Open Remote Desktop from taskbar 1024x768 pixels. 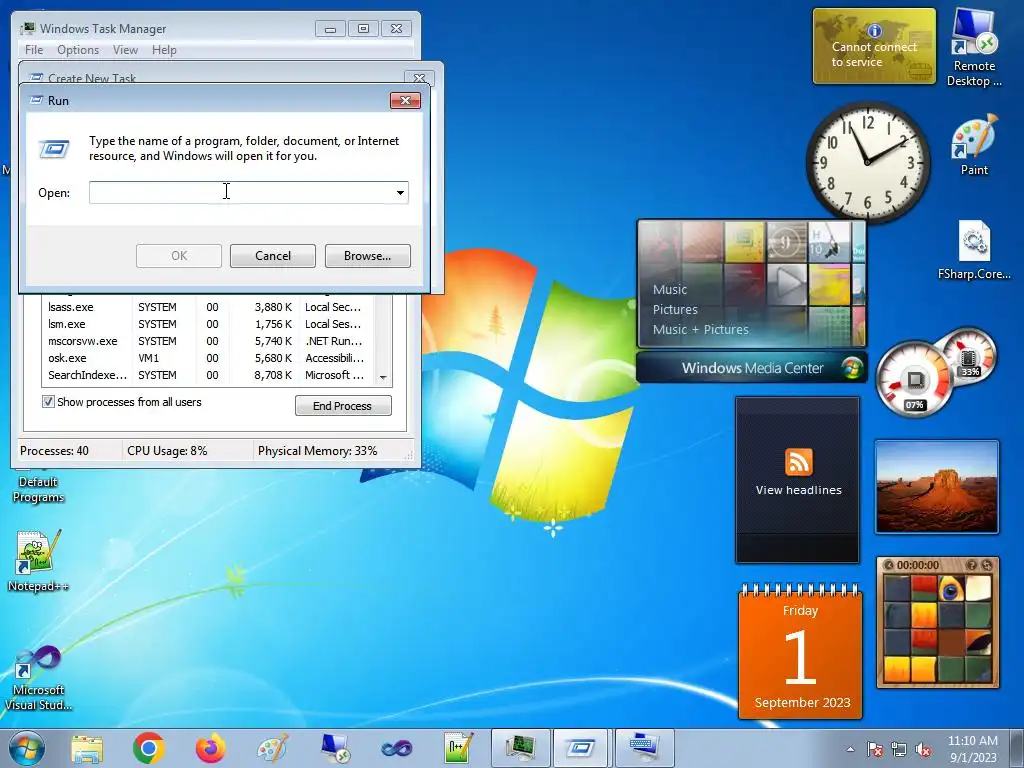pos(335,748)
